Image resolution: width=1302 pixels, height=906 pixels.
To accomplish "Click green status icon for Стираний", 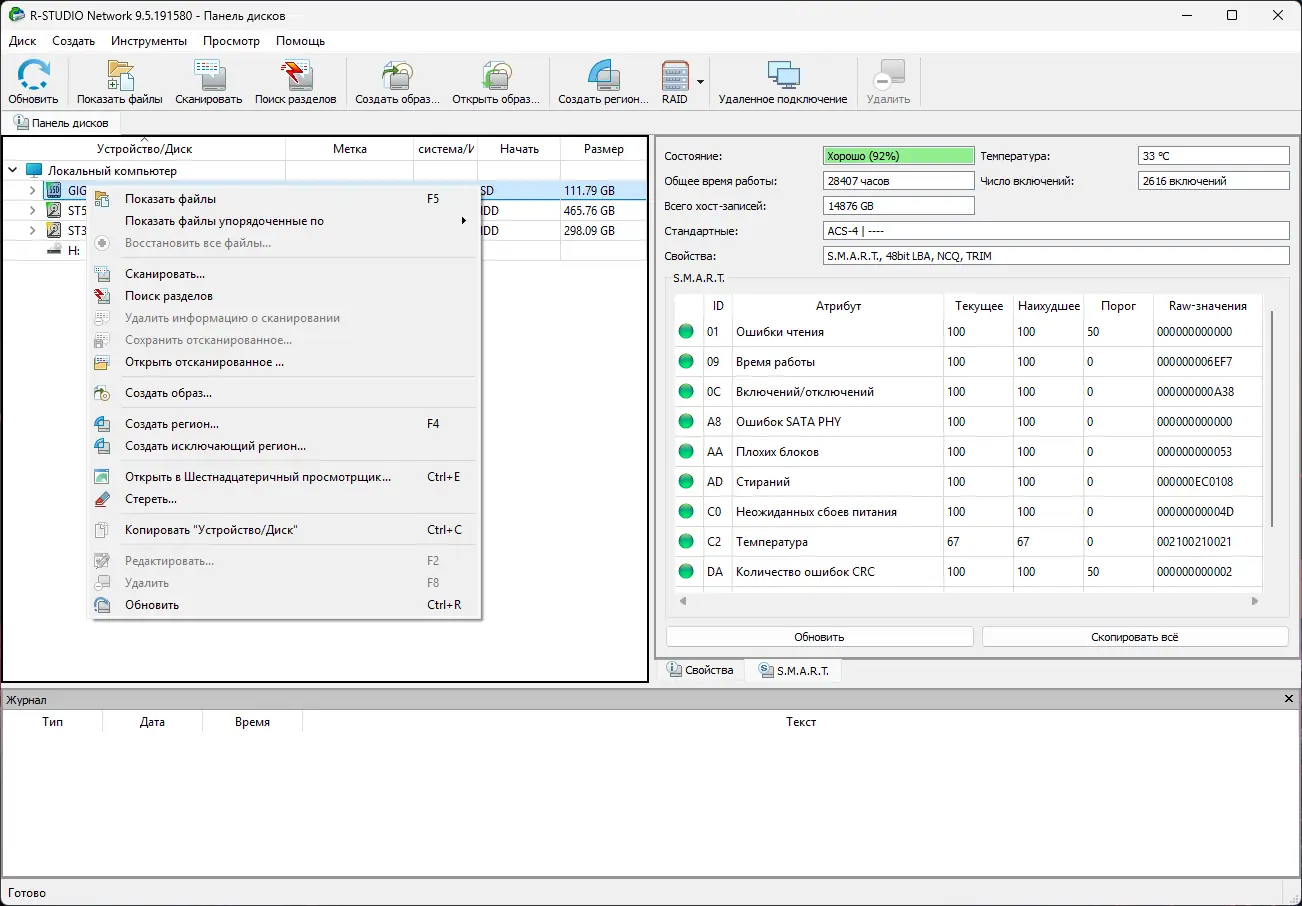I will 686,482.
